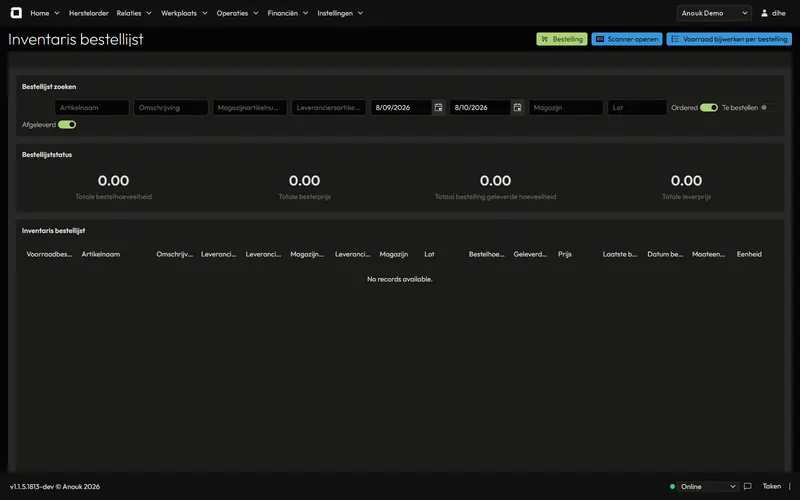Focus the Artikelnaam search field
The height and width of the screenshot is (500, 800).
tap(92, 108)
